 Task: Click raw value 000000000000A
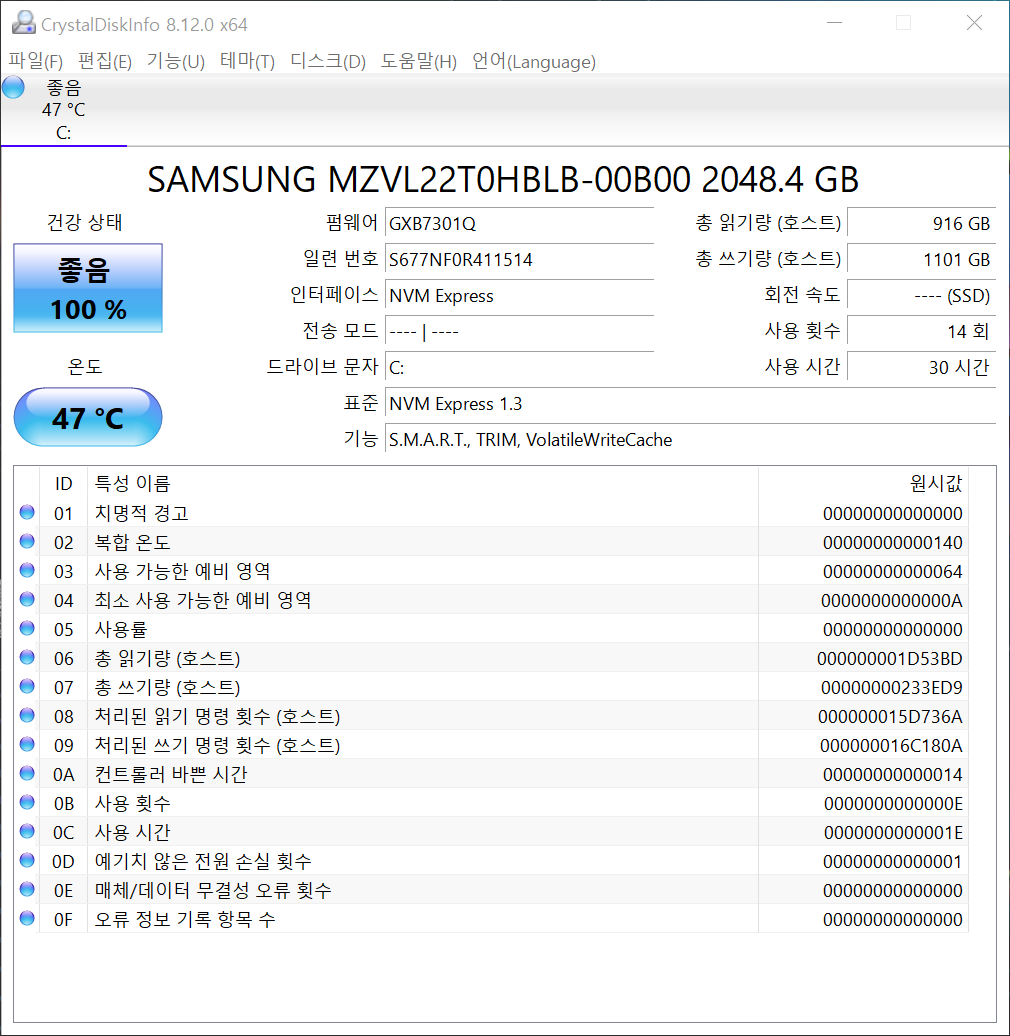click(892, 601)
